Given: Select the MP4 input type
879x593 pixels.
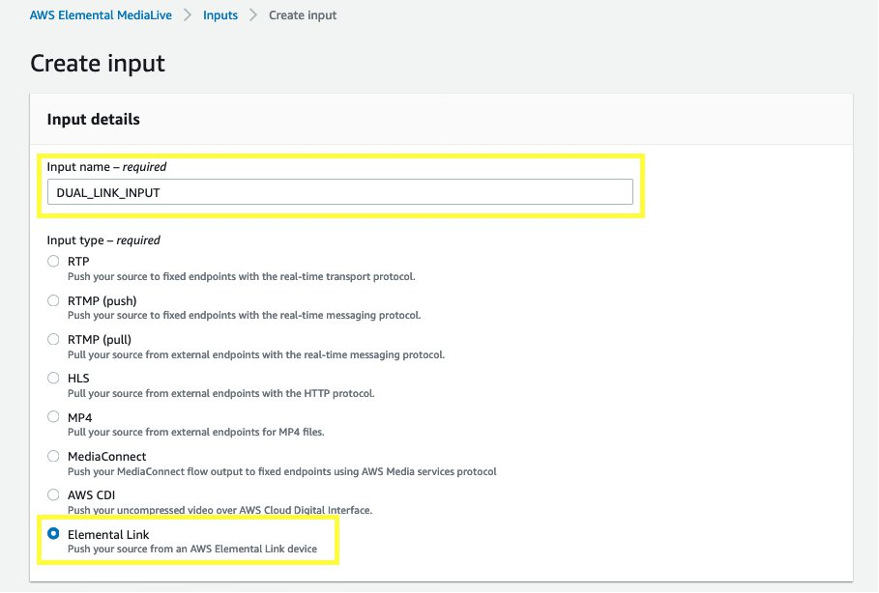Looking at the screenshot, I should [53, 417].
